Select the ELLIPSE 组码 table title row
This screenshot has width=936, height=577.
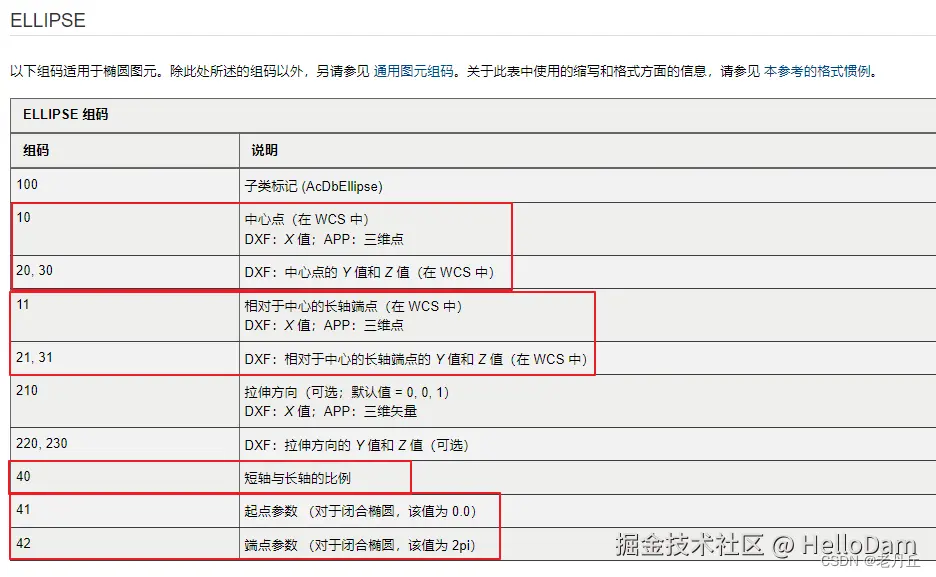[64, 114]
